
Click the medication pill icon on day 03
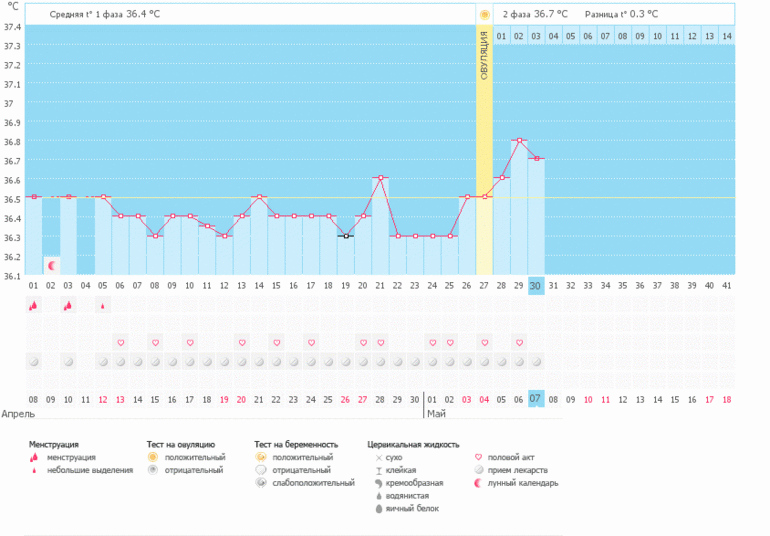click(x=68, y=361)
